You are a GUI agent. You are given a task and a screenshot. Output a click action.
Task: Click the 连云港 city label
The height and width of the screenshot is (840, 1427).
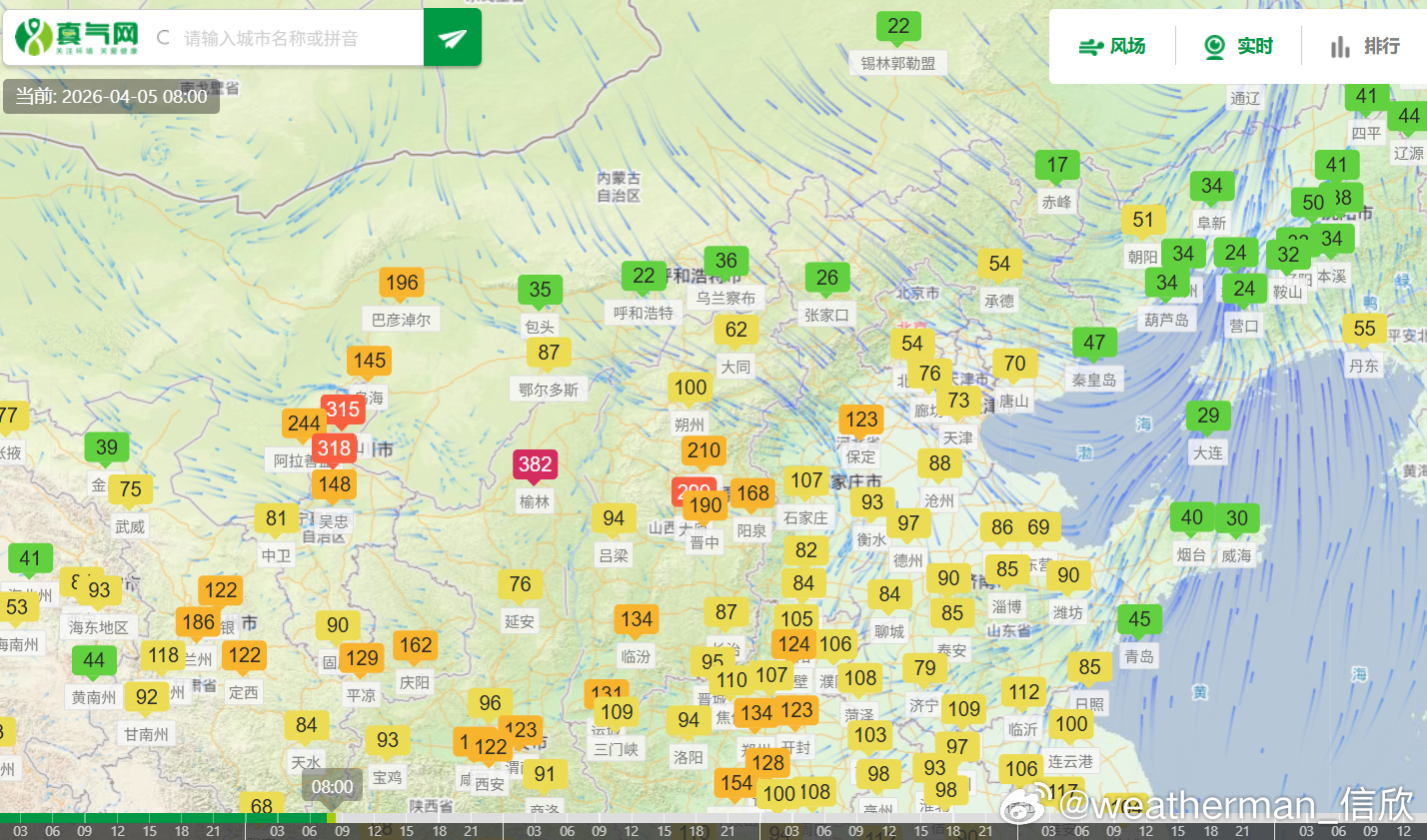[x=1070, y=761]
